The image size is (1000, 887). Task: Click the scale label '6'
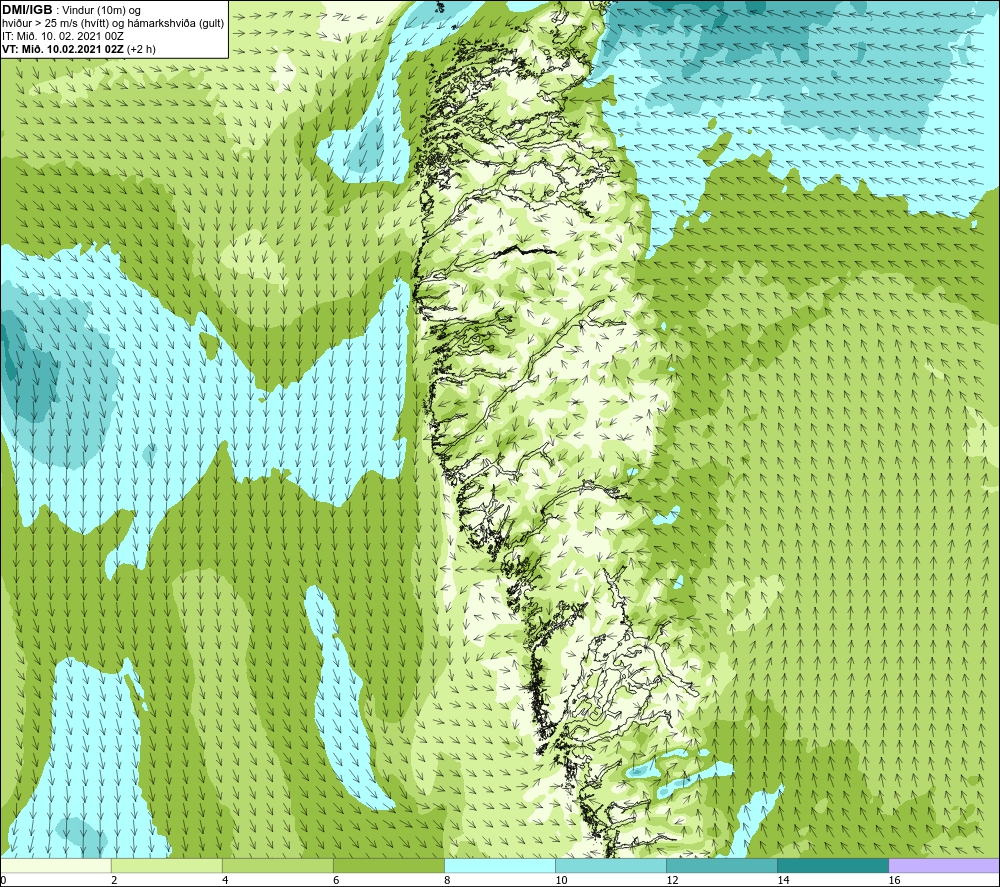[x=336, y=881]
